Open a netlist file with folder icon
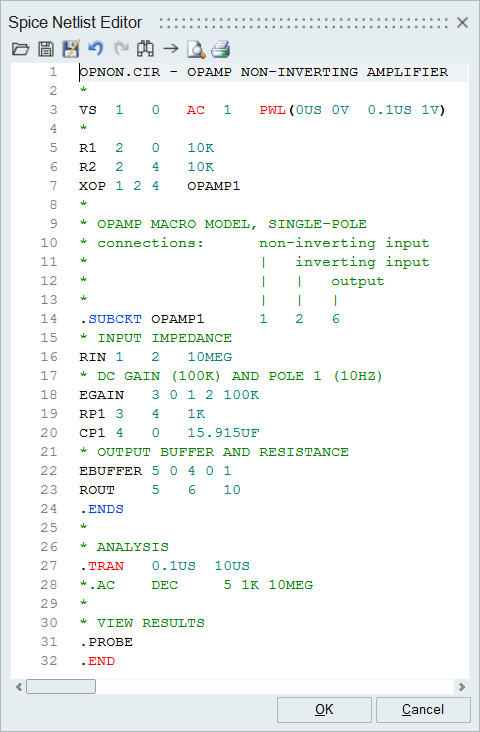480x732 pixels. coord(21,49)
